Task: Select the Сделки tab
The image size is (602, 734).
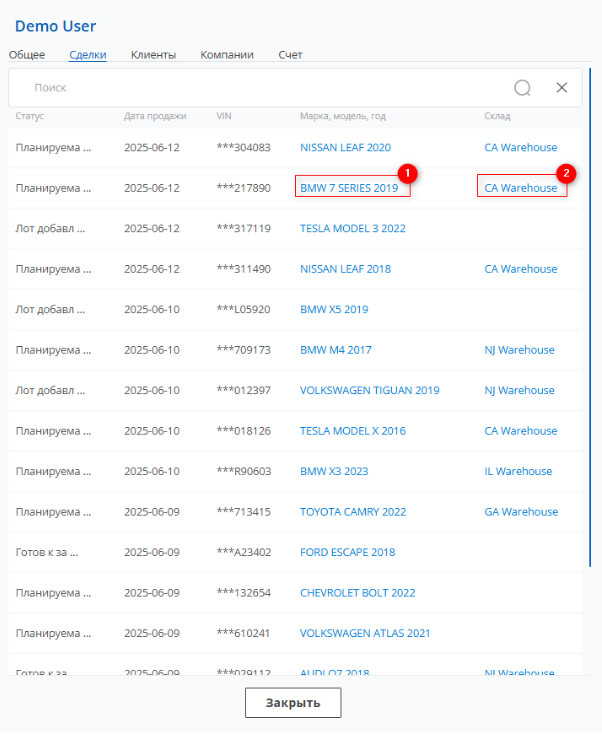Action: pyautogui.click(x=88, y=55)
